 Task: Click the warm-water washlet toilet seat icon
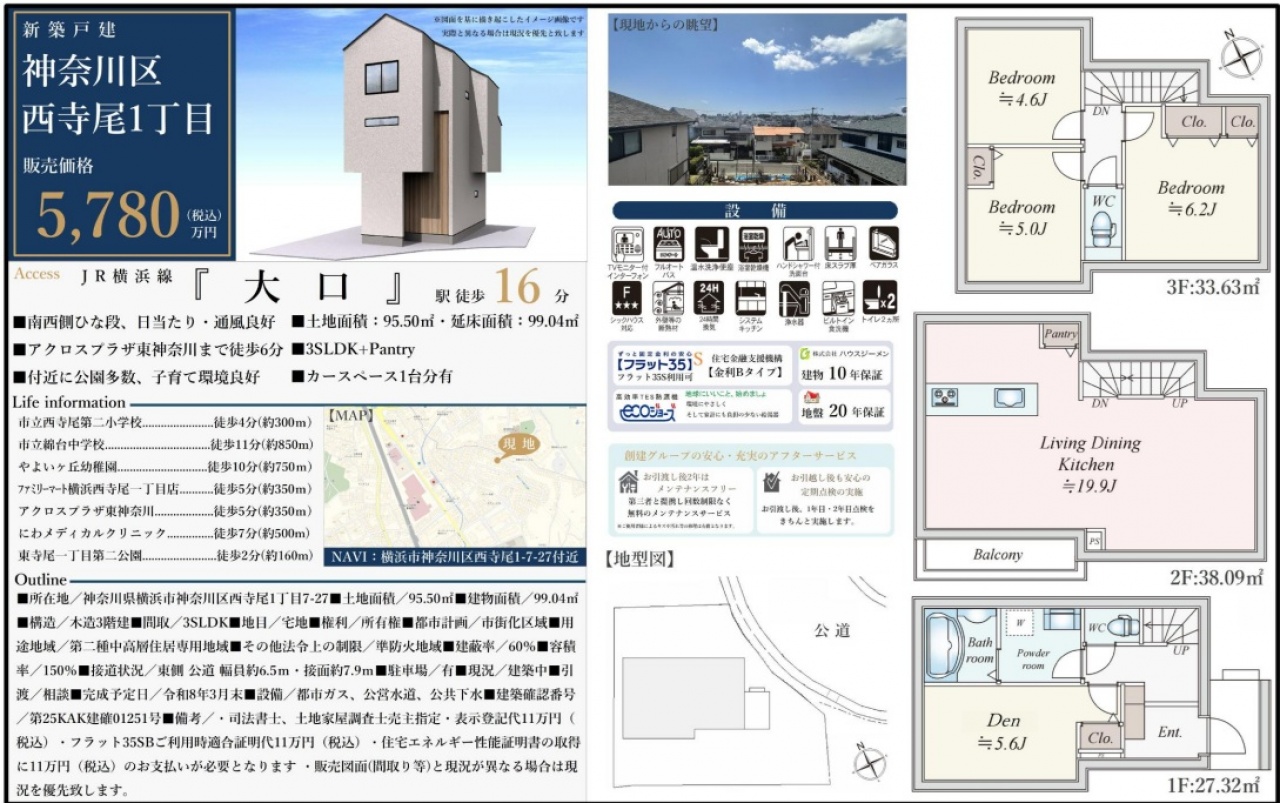[711, 244]
